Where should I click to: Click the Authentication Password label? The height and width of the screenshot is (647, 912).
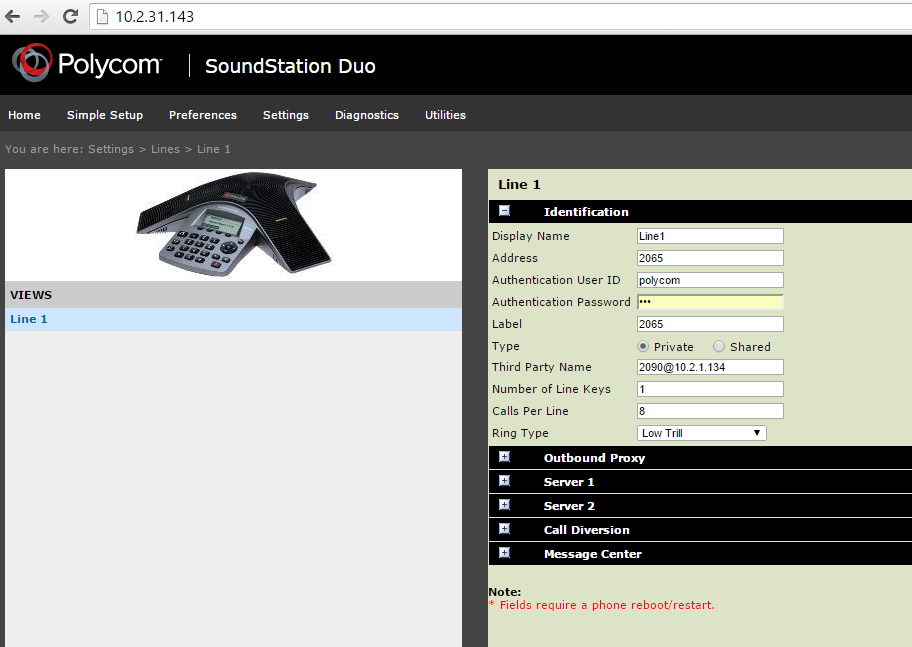[561, 302]
